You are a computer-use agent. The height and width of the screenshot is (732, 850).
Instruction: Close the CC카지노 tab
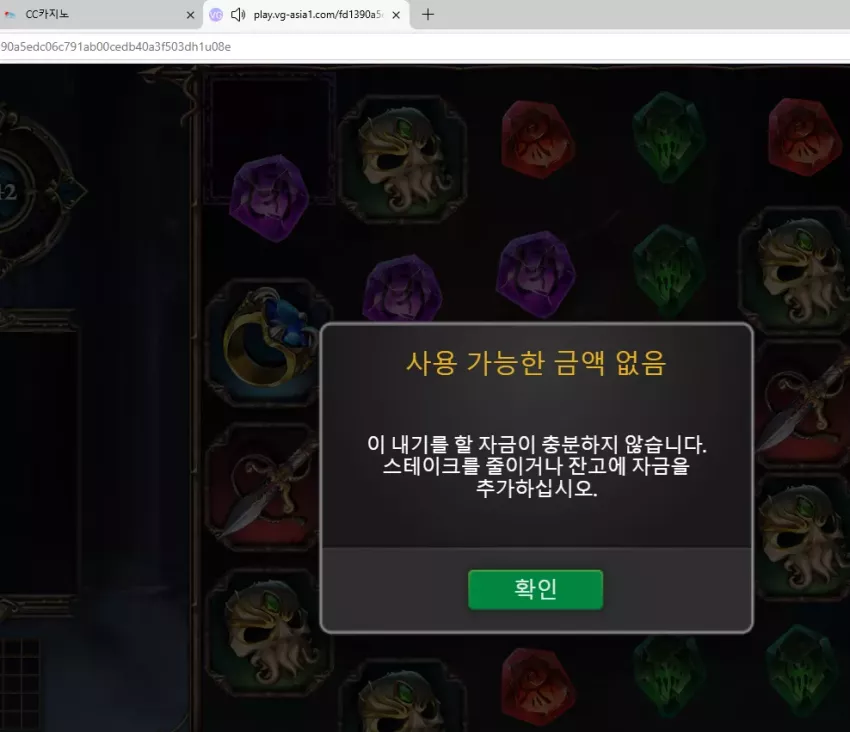pos(190,15)
